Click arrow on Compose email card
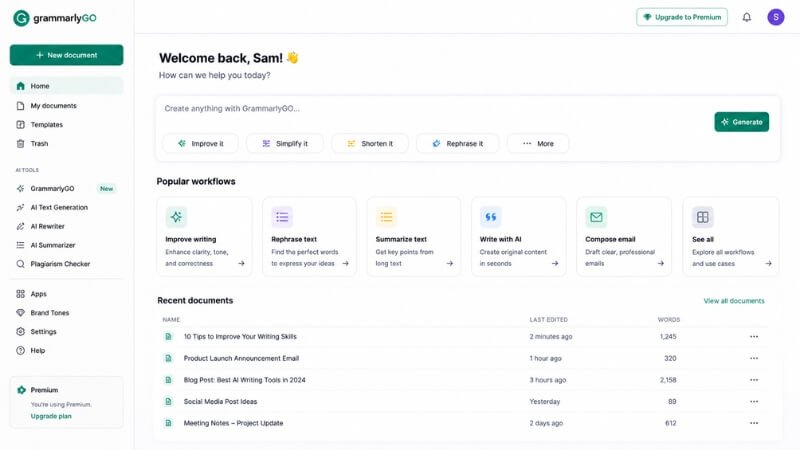Viewport: 800px width, 450px height. point(661,263)
